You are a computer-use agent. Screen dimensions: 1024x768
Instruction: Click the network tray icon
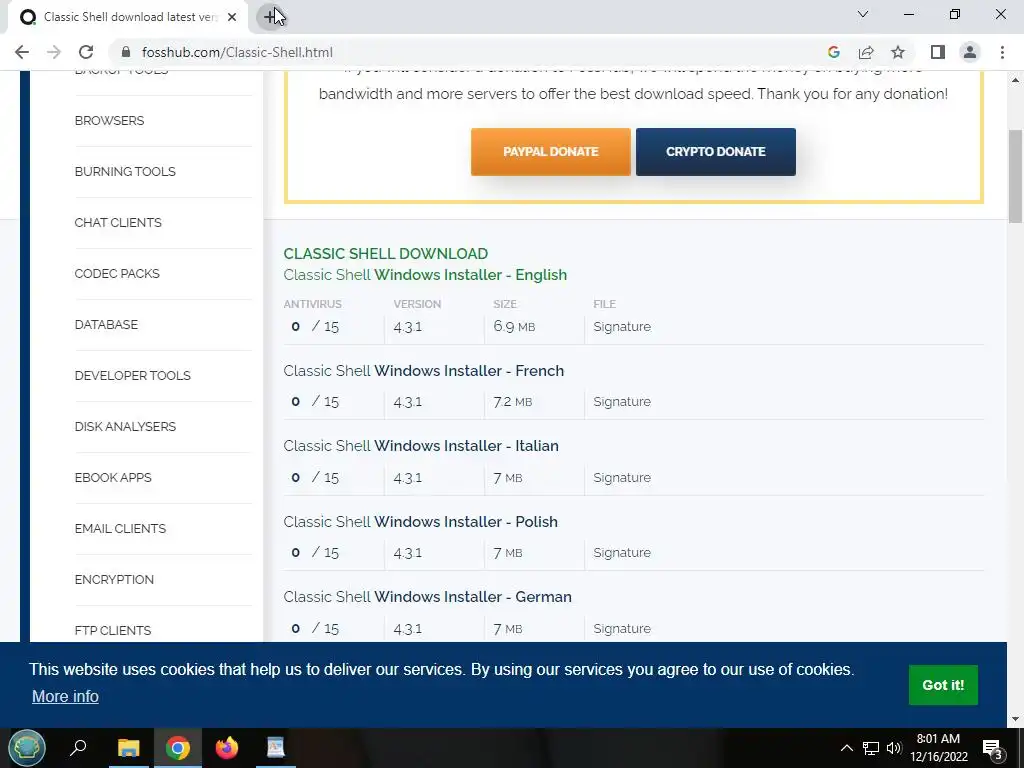[871, 748]
